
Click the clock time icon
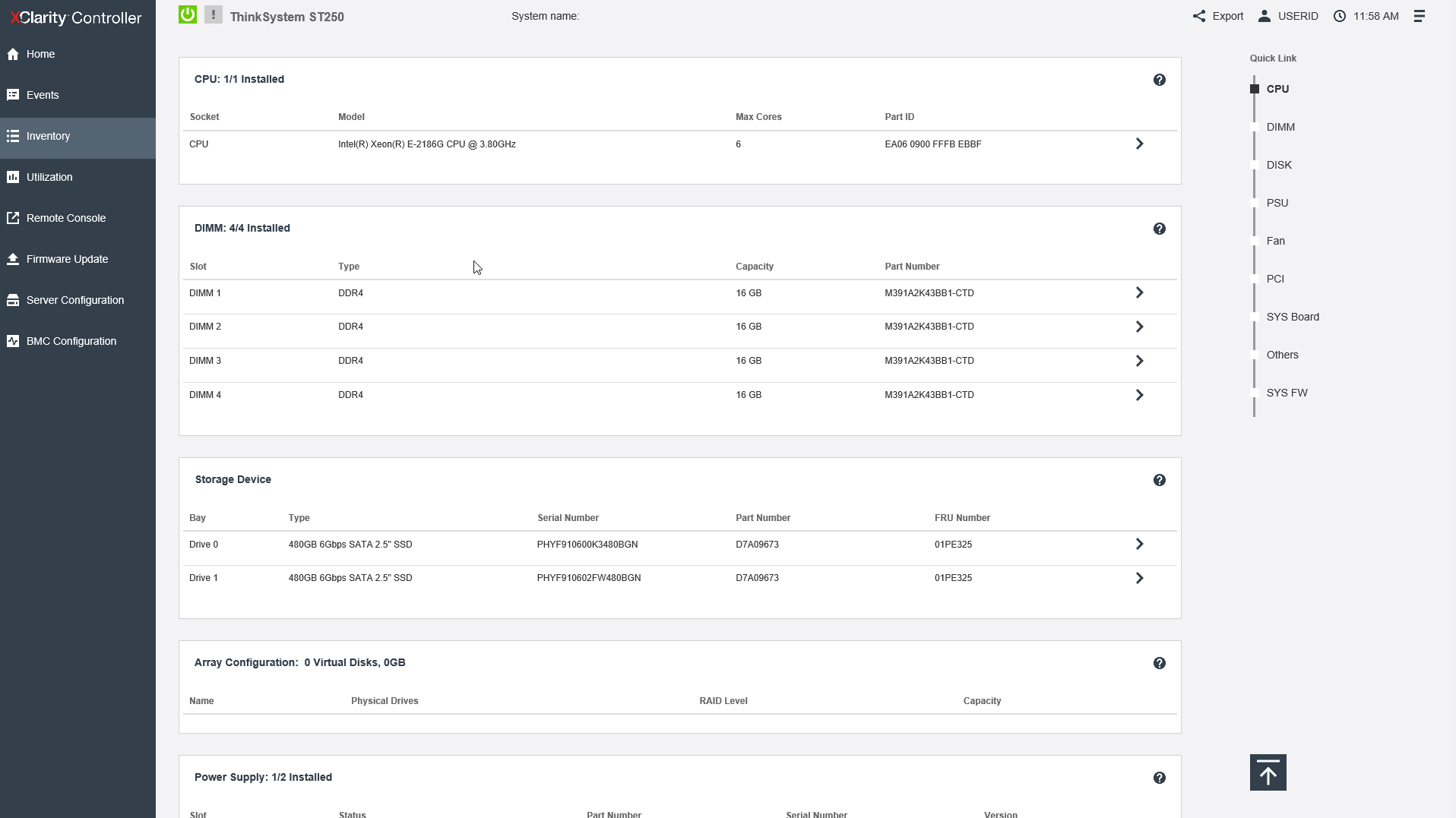(1340, 16)
